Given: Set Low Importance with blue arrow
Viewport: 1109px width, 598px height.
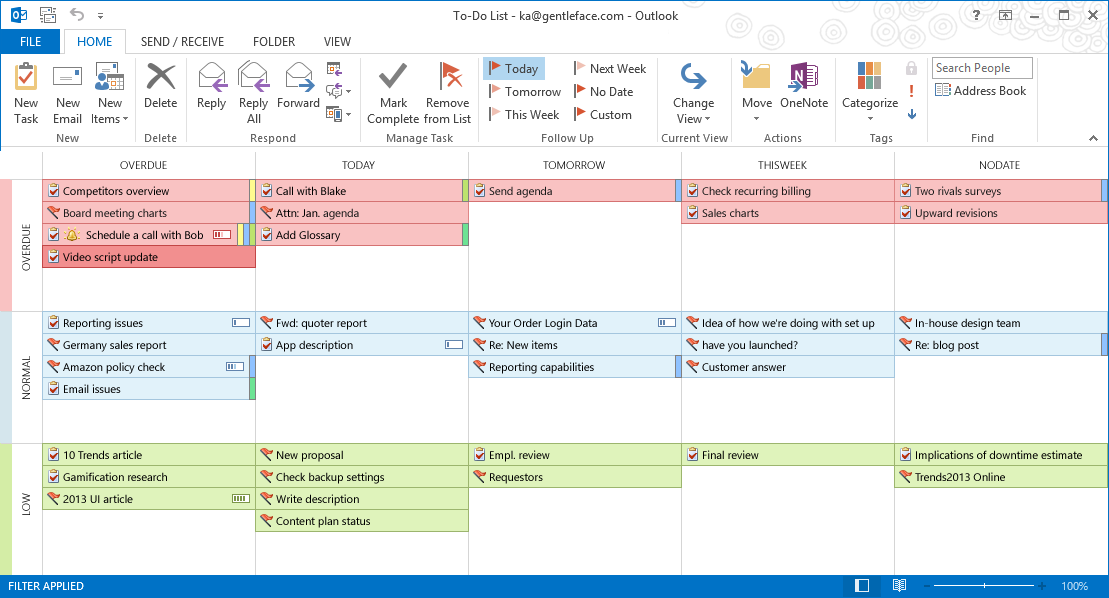Looking at the screenshot, I should tap(912, 114).
